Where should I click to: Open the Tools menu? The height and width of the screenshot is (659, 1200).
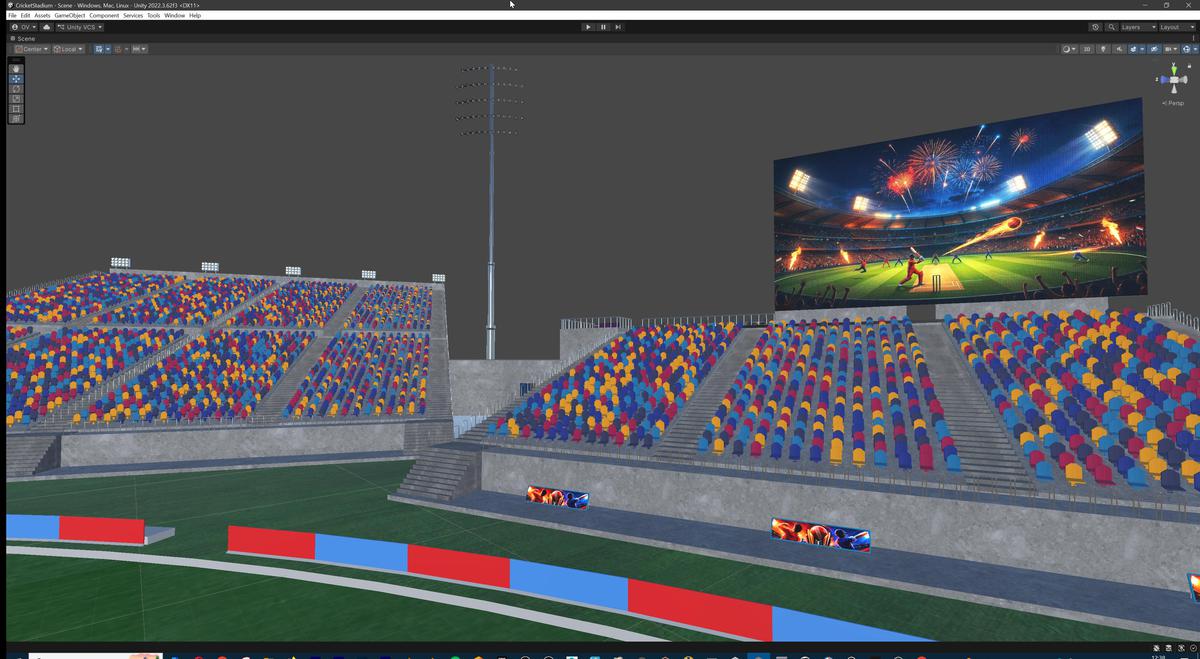(x=153, y=15)
